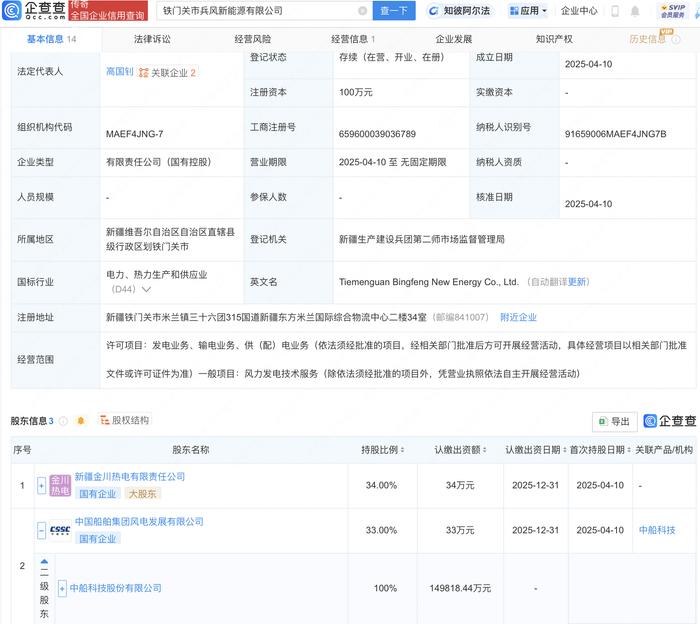This screenshot has width=700, height=624.
Task: Select the tax ID 91659006MAEF4JNG7B
Action: (615, 134)
